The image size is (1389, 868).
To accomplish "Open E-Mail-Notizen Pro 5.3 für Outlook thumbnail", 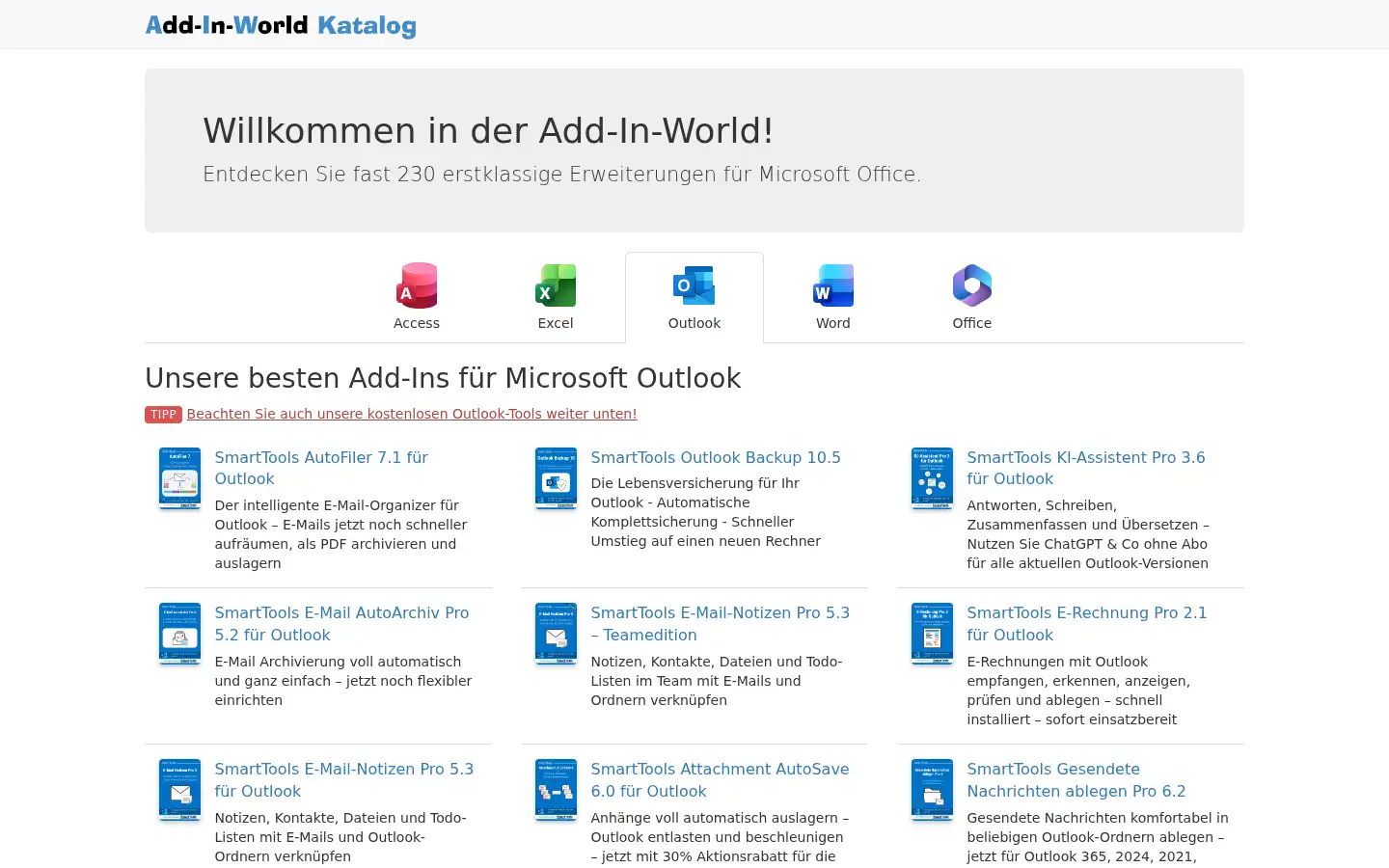I will click(179, 790).
